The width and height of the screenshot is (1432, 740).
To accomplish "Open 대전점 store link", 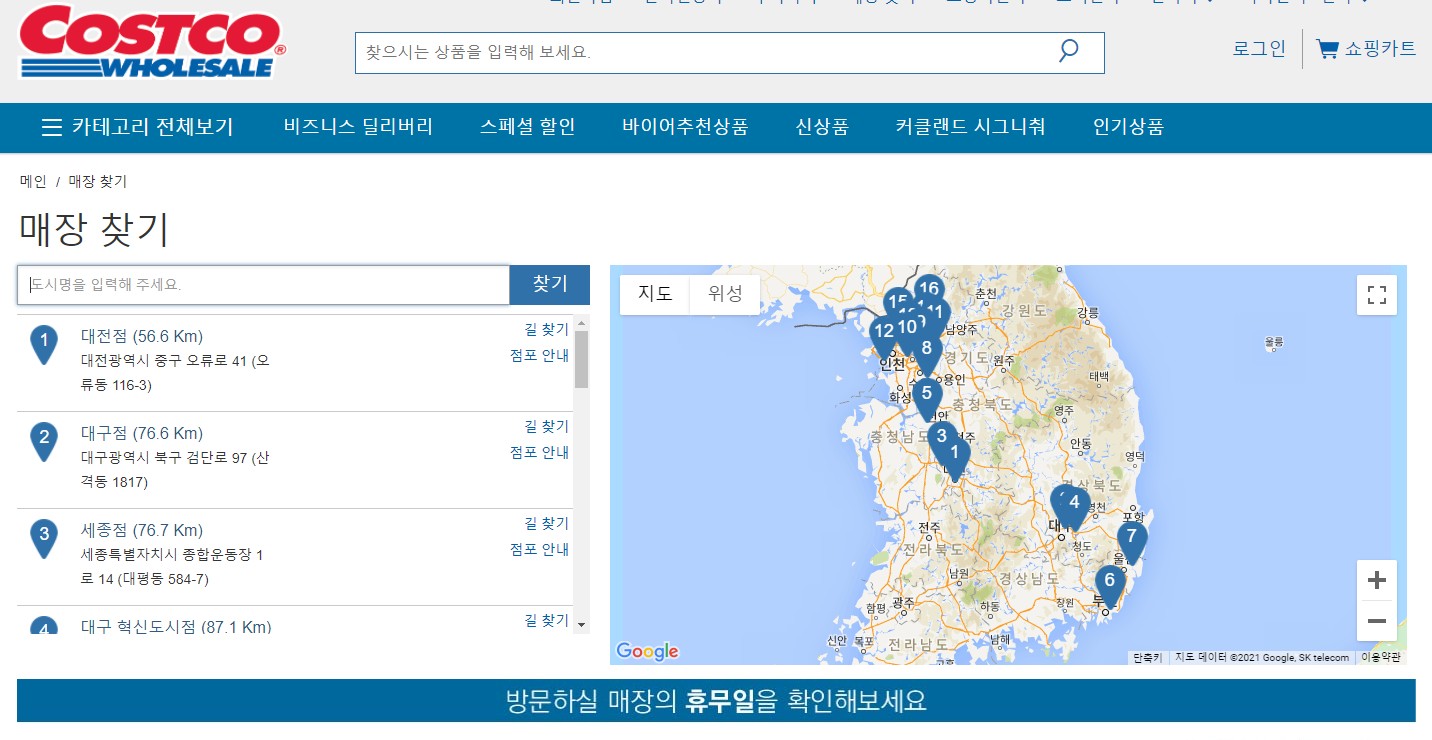I will click(x=142, y=336).
